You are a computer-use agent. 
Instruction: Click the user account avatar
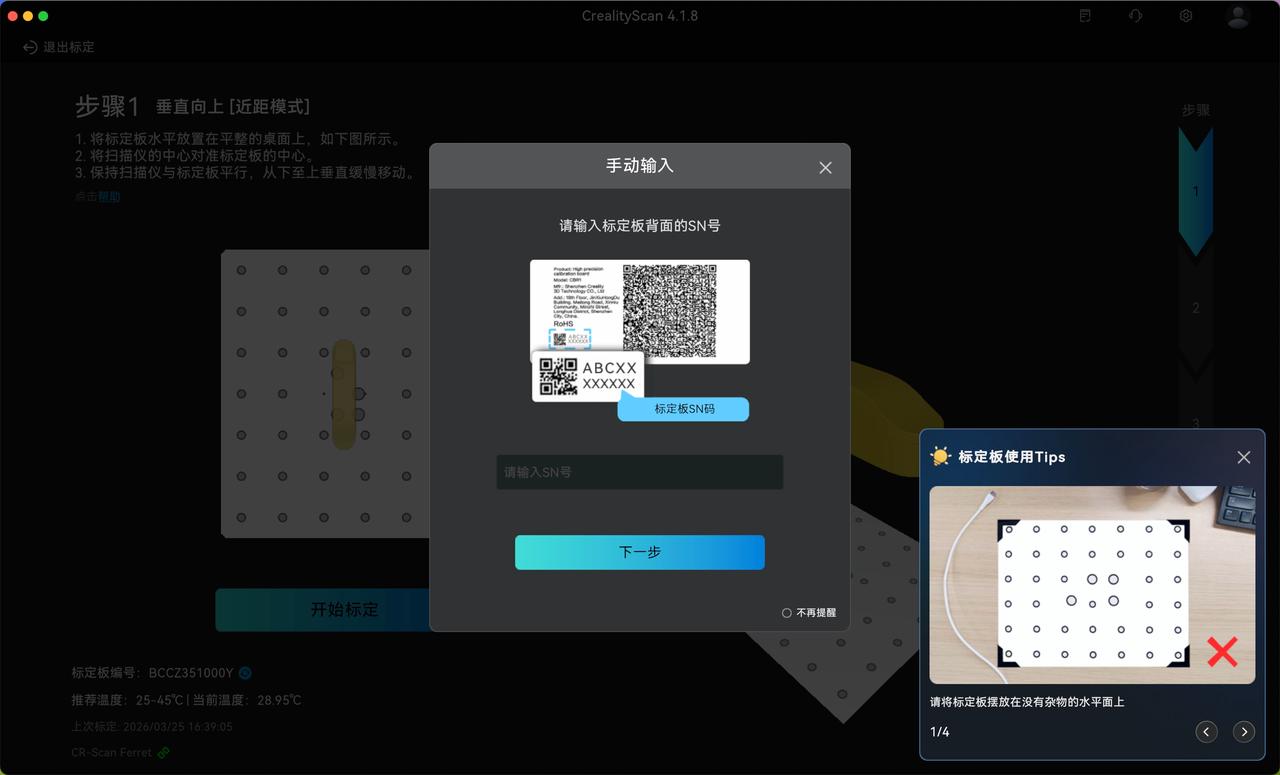click(1237, 16)
